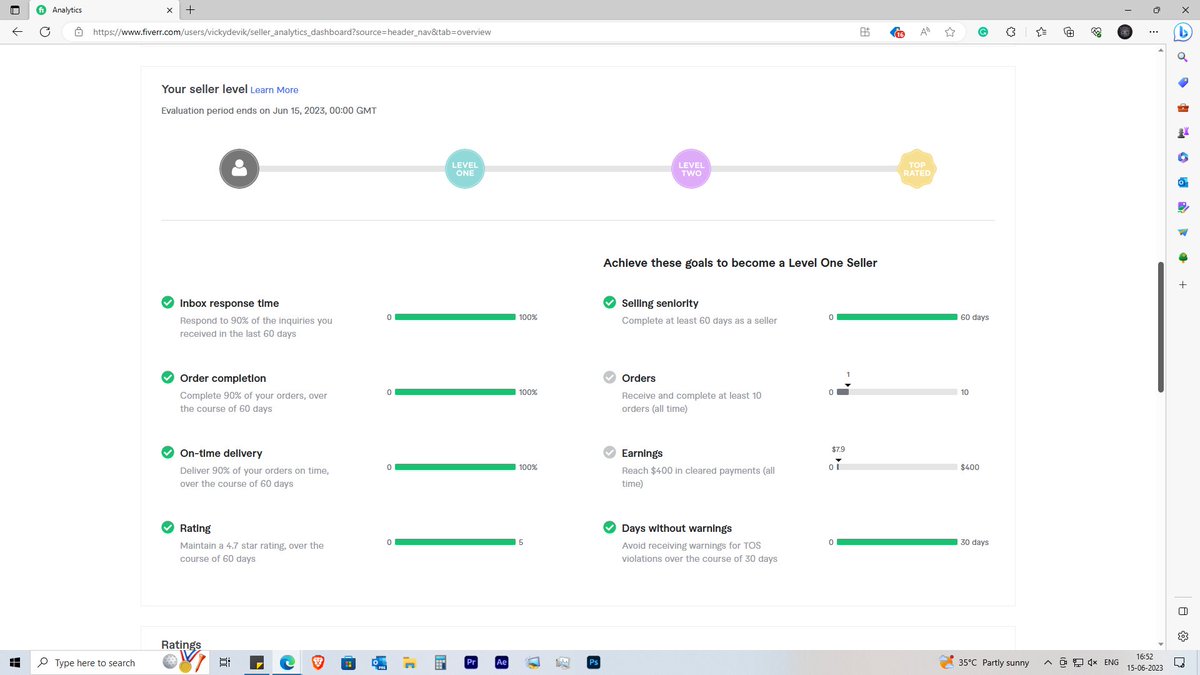Open Edge Extensions puzzle icon
The height and width of the screenshot is (675, 1200).
click(1011, 32)
